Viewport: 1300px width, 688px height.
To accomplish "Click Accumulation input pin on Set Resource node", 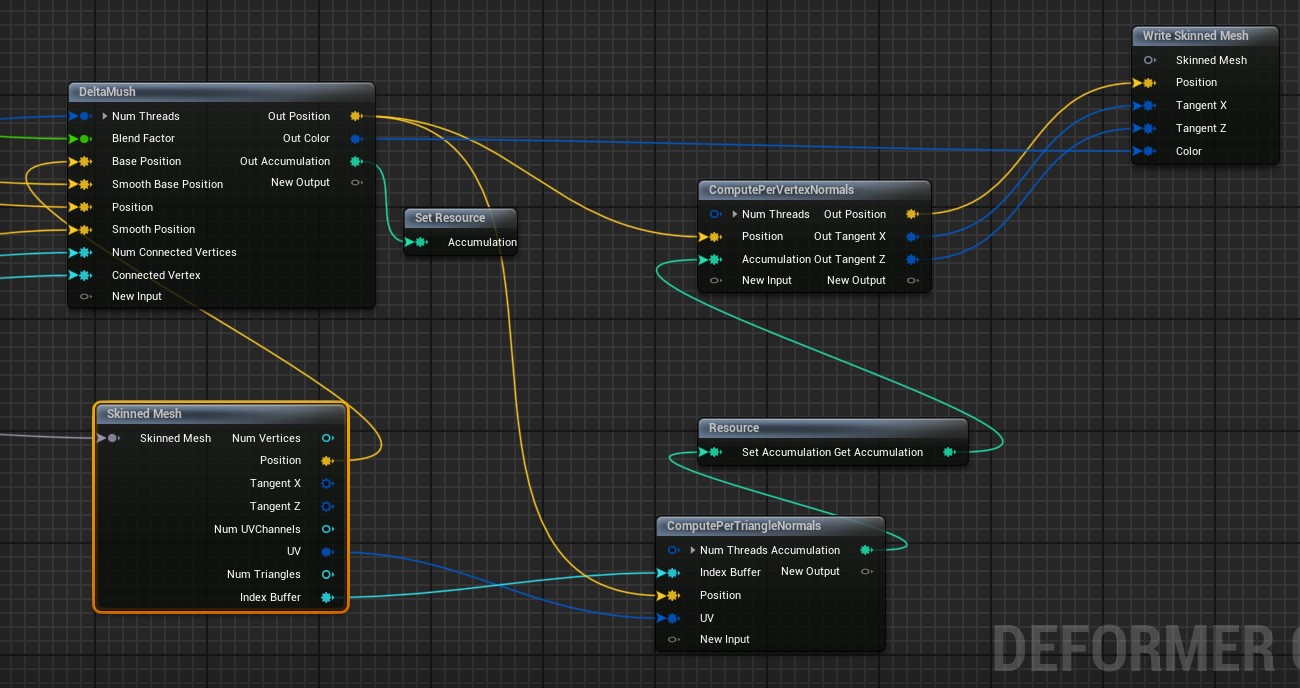I will coord(421,242).
